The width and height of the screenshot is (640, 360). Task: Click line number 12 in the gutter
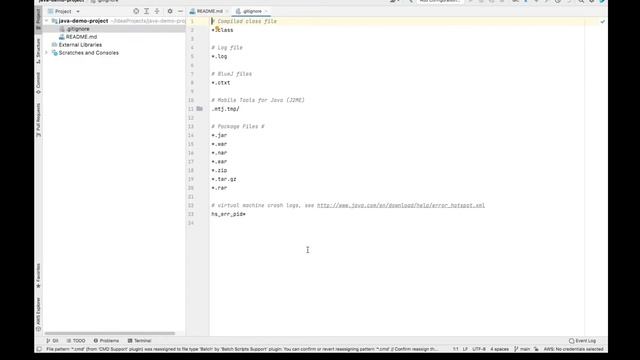tap(191, 118)
